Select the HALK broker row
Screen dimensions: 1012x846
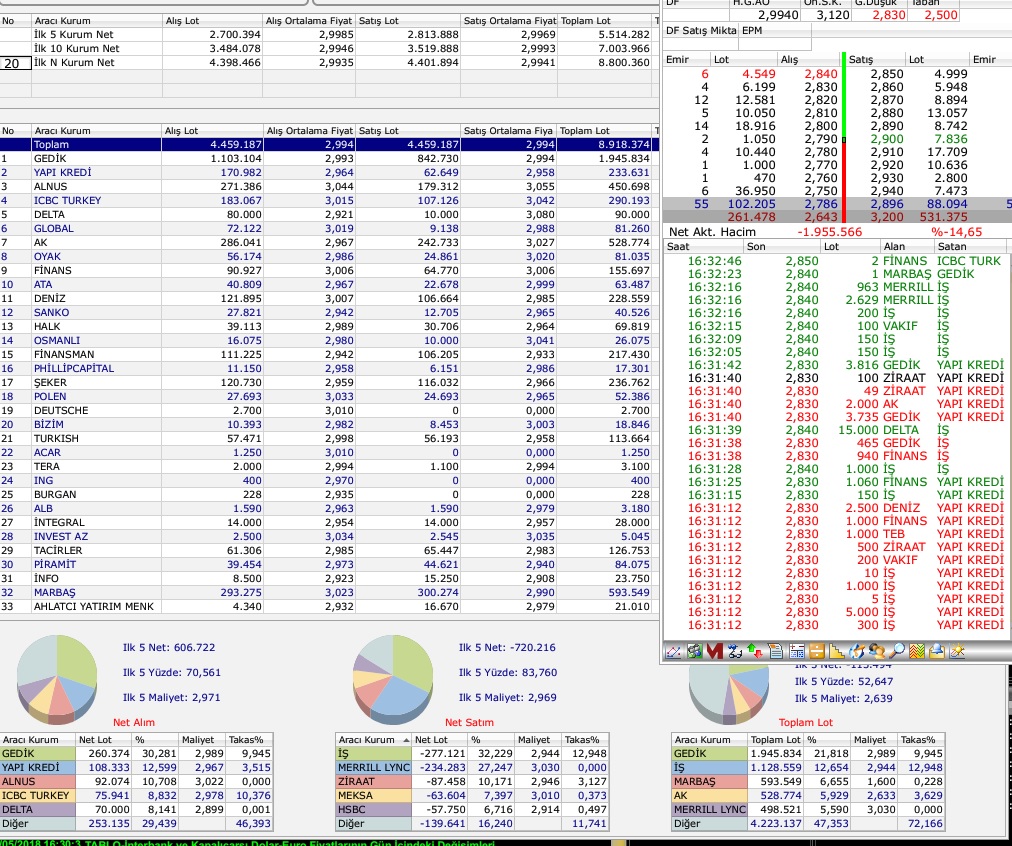pos(329,327)
